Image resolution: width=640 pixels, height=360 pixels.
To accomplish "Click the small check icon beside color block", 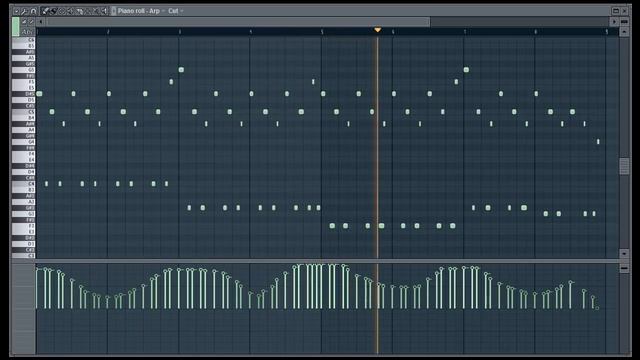I will [x=31, y=22].
